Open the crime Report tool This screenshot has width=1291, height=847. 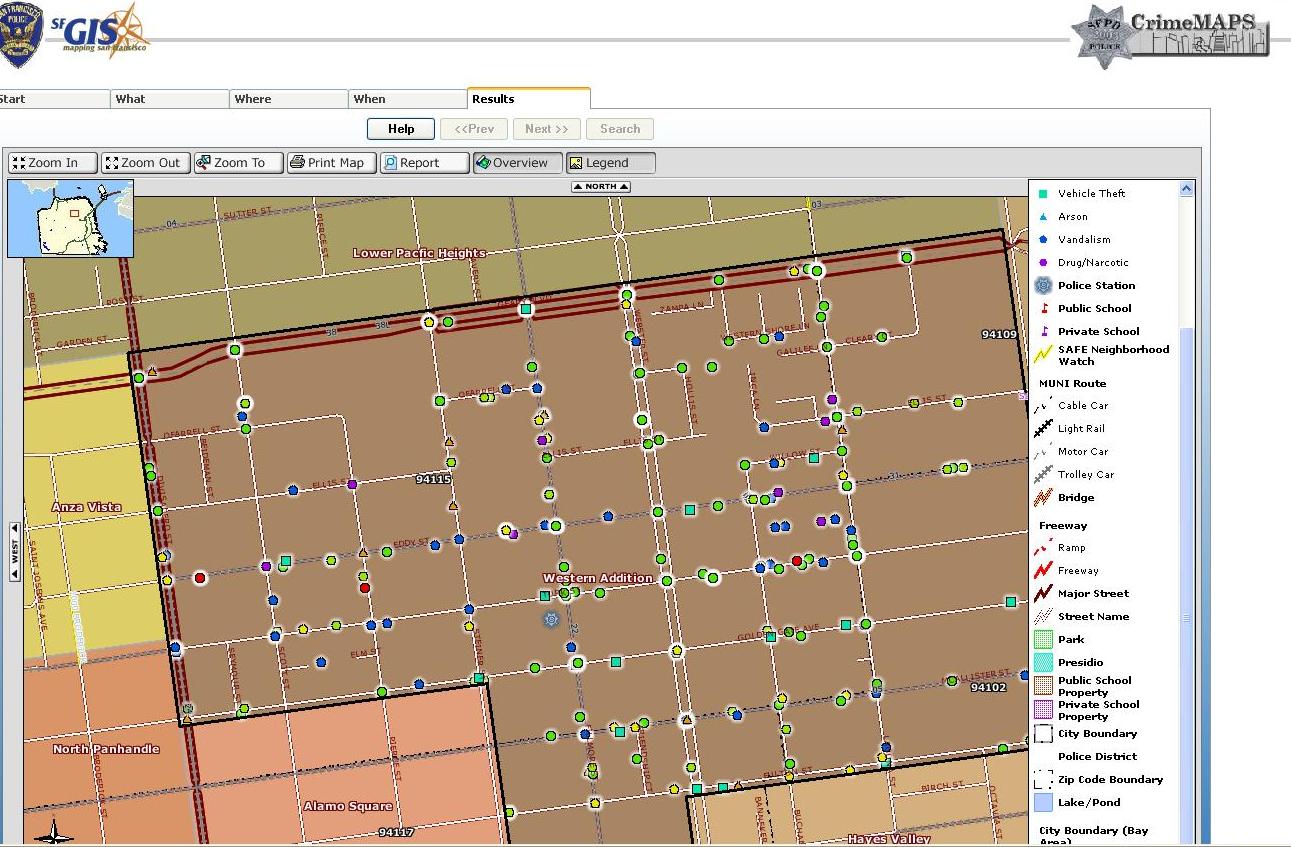[x=424, y=163]
